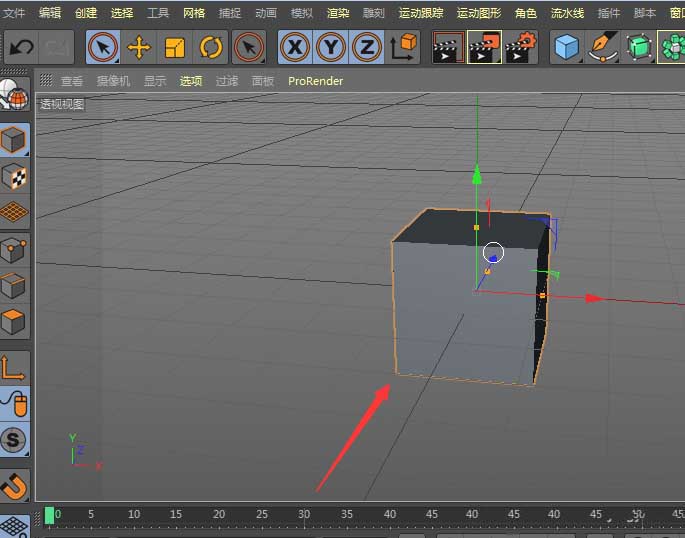
Task: Open the 创建 menu
Action: pos(86,13)
